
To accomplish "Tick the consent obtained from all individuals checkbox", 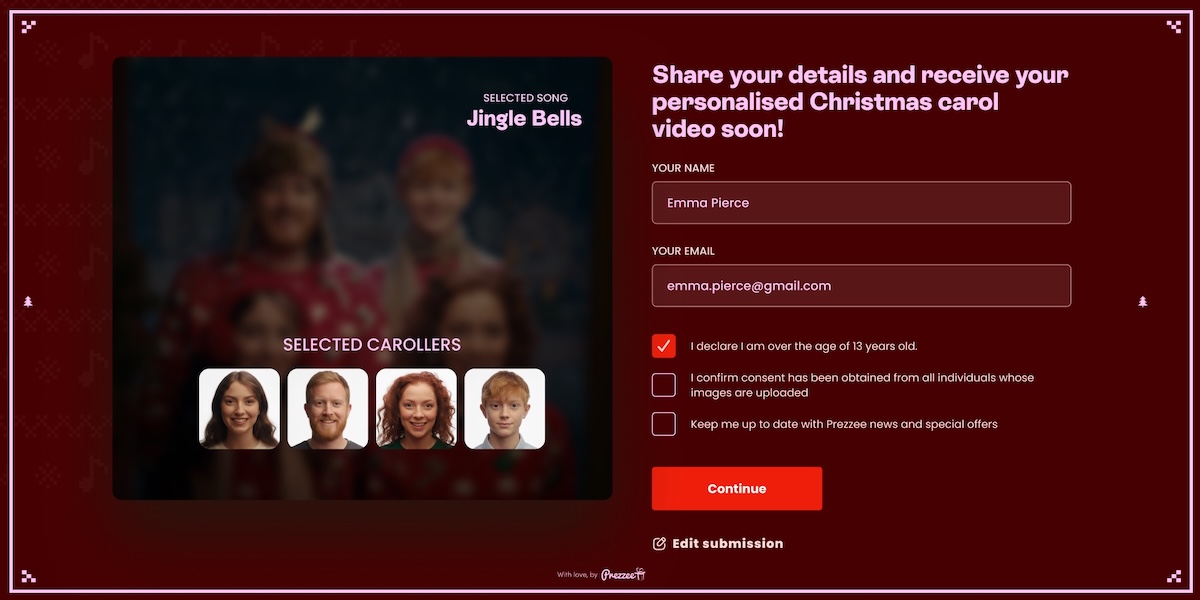I will [664, 385].
